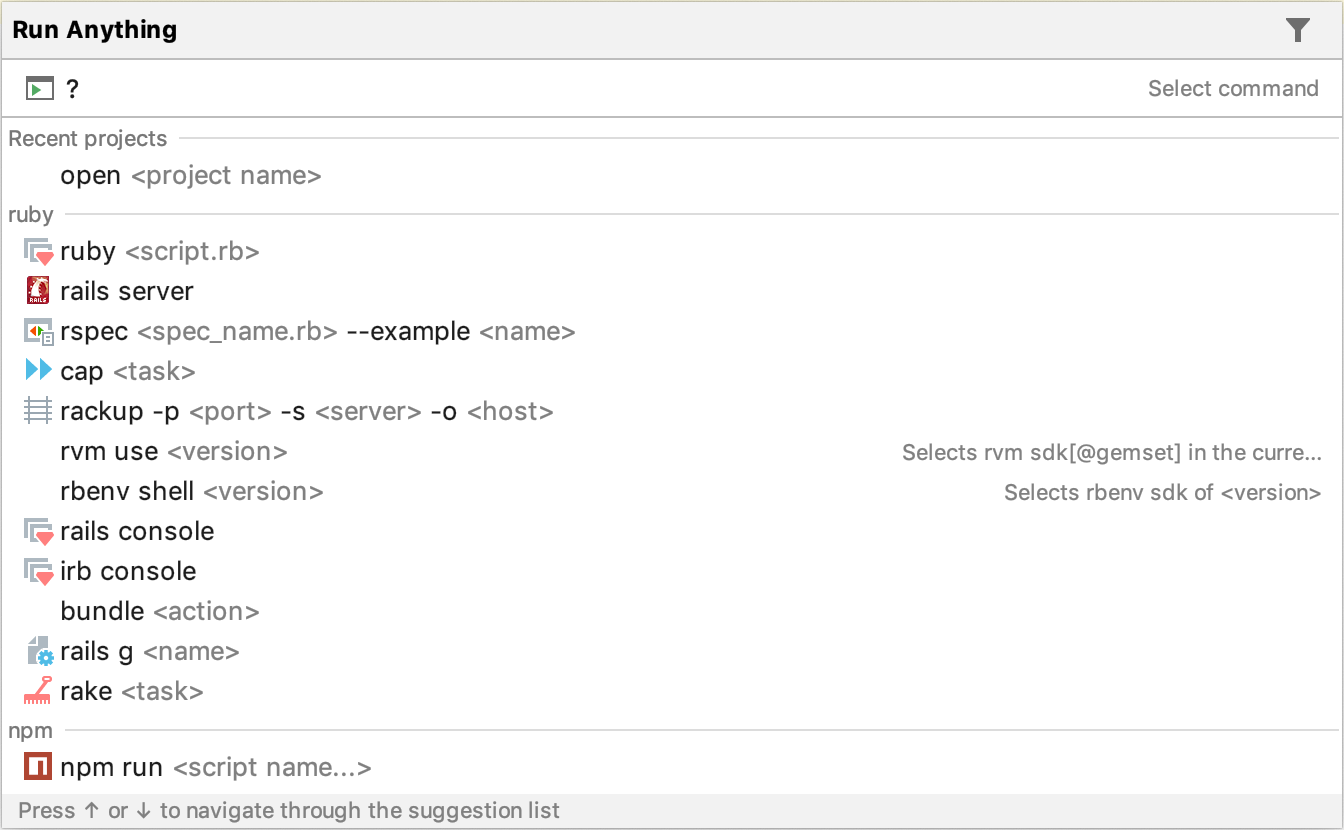The width and height of the screenshot is (1344, 830).
Task: Click the red Rails server icon
Action: (38, 291)
